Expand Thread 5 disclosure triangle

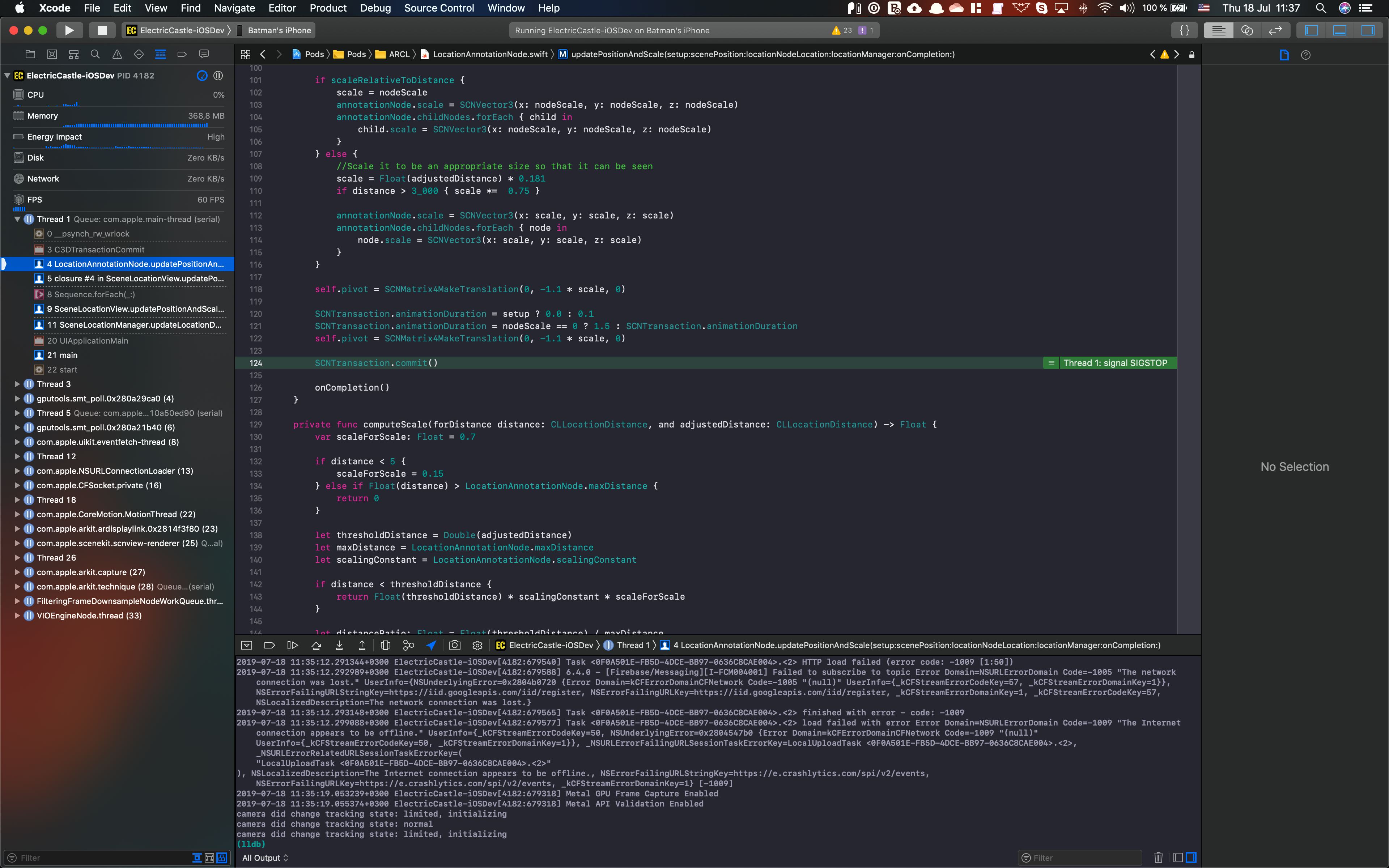point(17,413)
